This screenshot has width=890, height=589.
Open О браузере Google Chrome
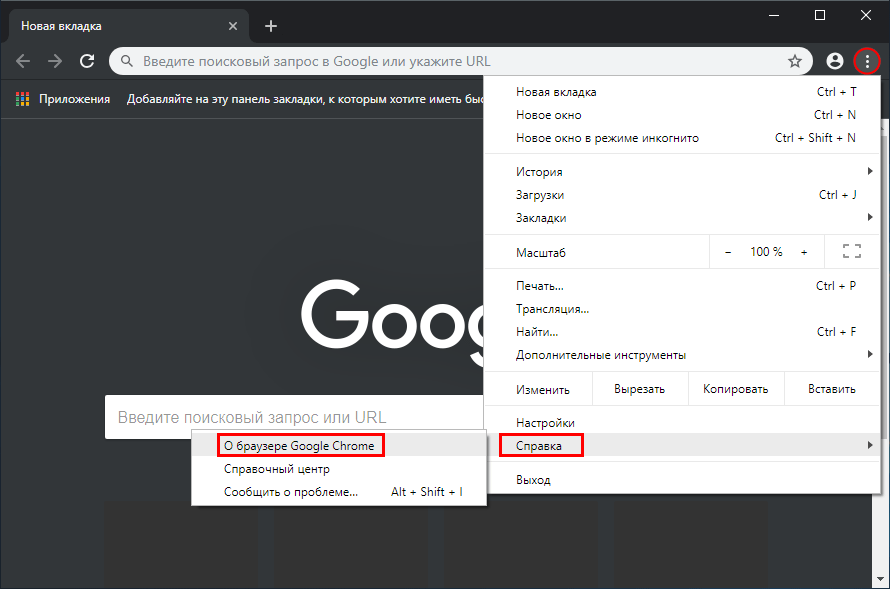[x=302, y=445]
